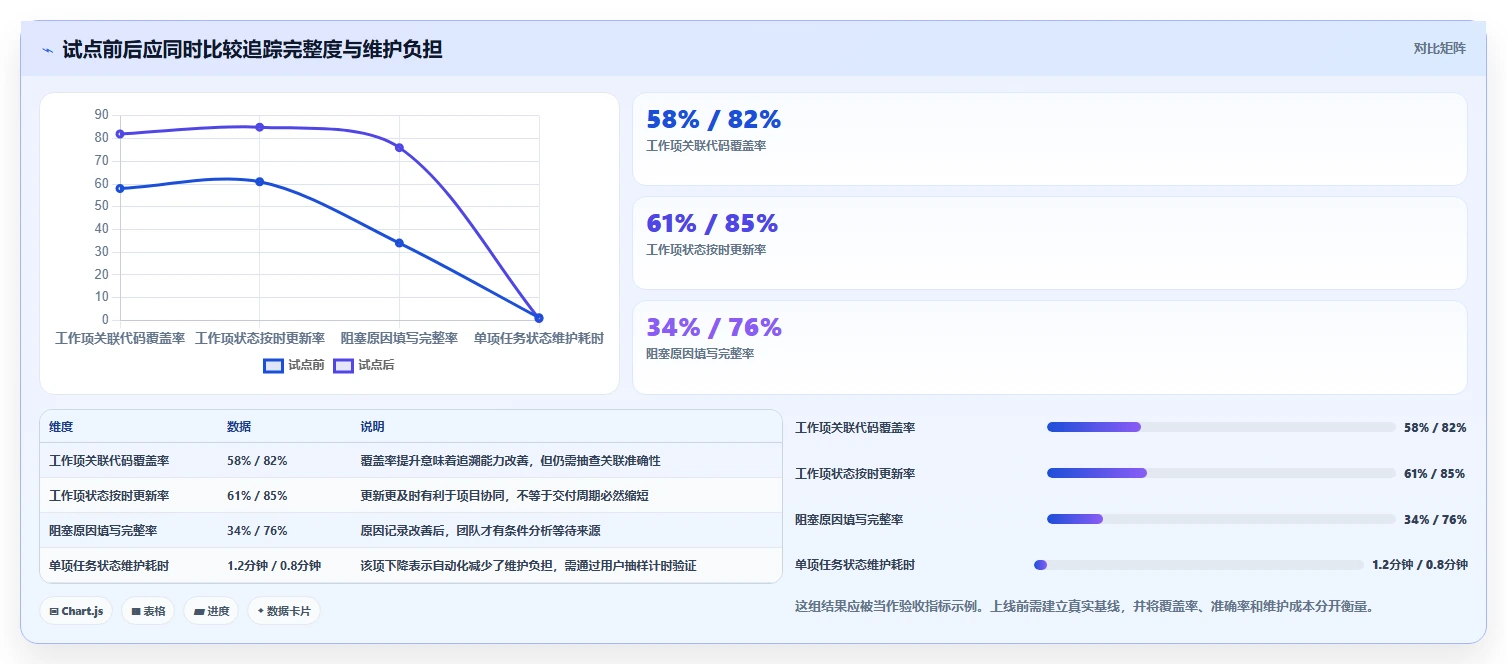Click the table value 61% / 85%
Screen dimensions: 1507x664
[257, 496]
